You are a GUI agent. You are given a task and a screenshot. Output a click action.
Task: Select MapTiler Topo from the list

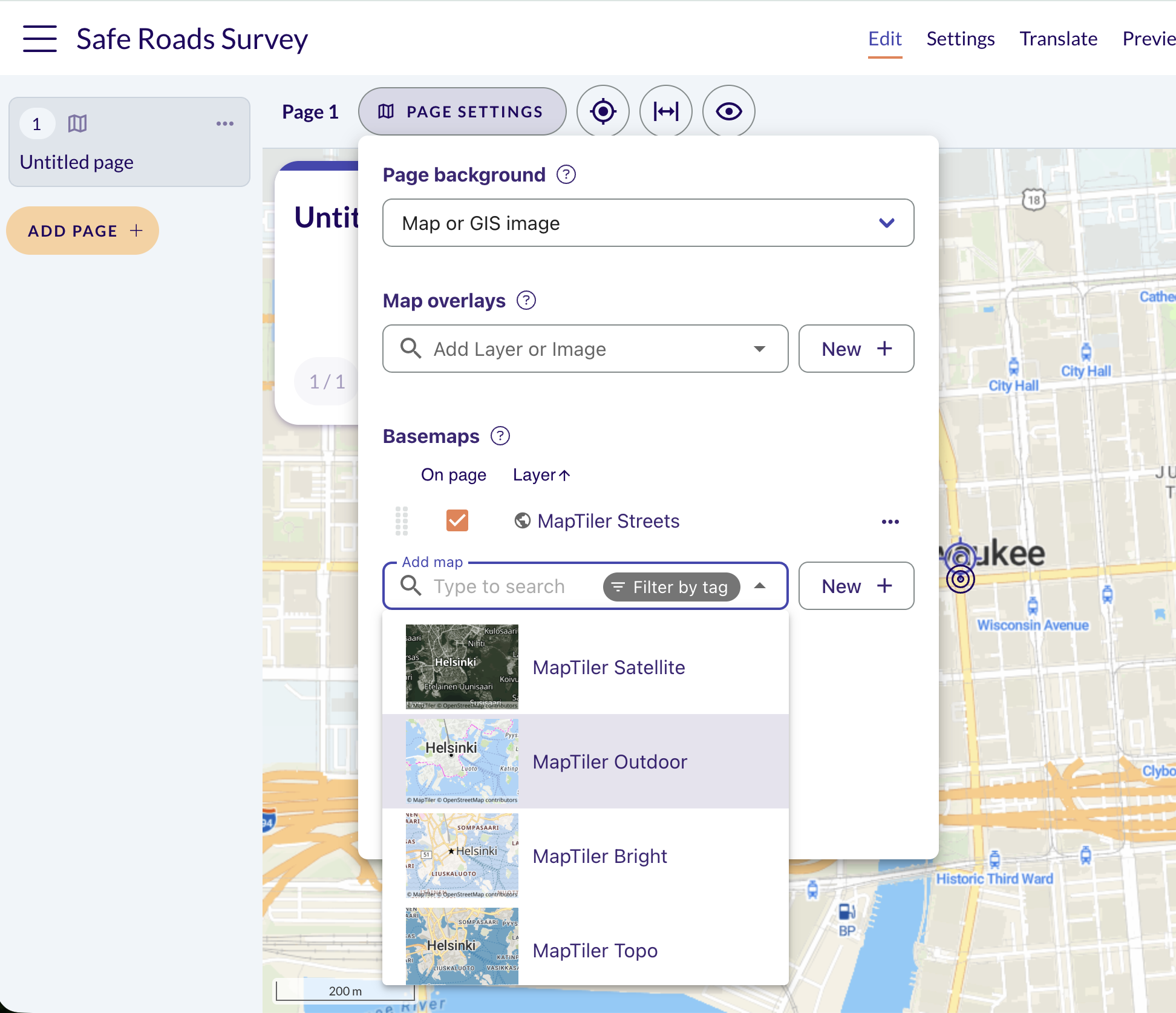pos(586,945)
